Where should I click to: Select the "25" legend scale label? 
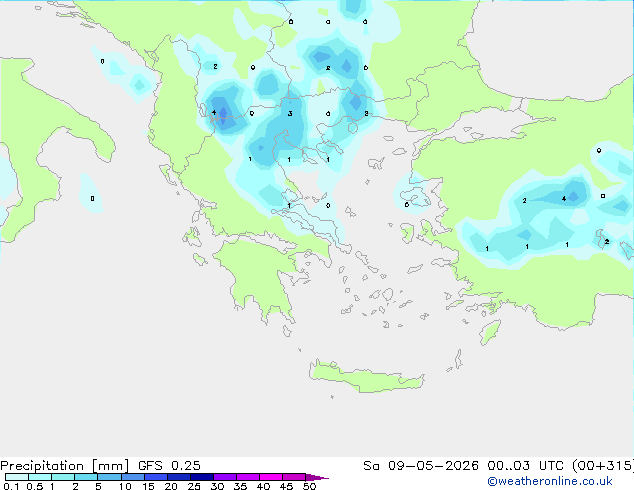coord(194,486)
